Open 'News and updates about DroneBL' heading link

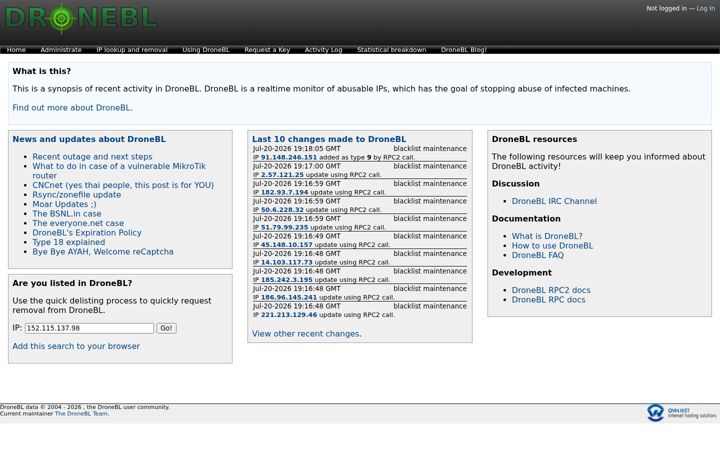89,139
